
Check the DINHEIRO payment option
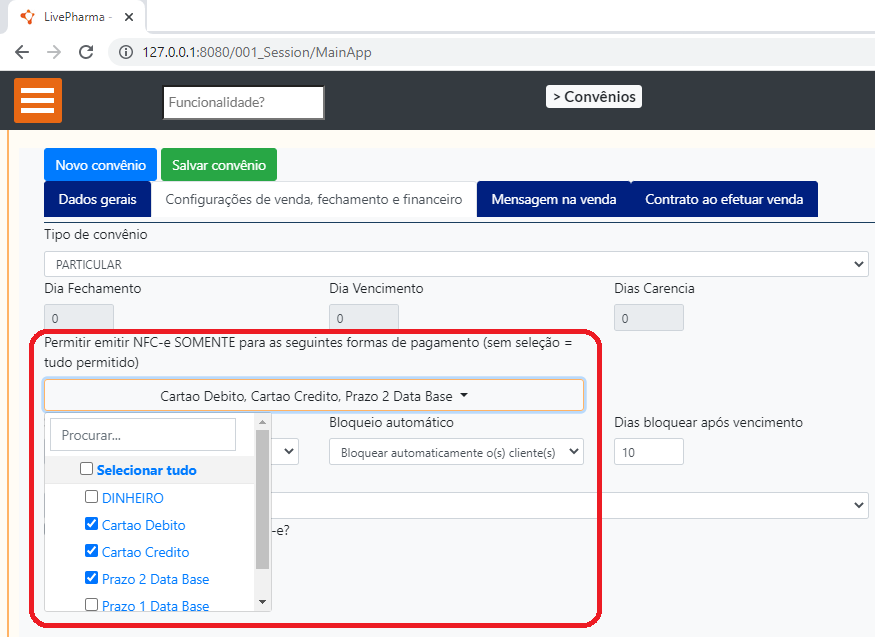click(92, 497)
